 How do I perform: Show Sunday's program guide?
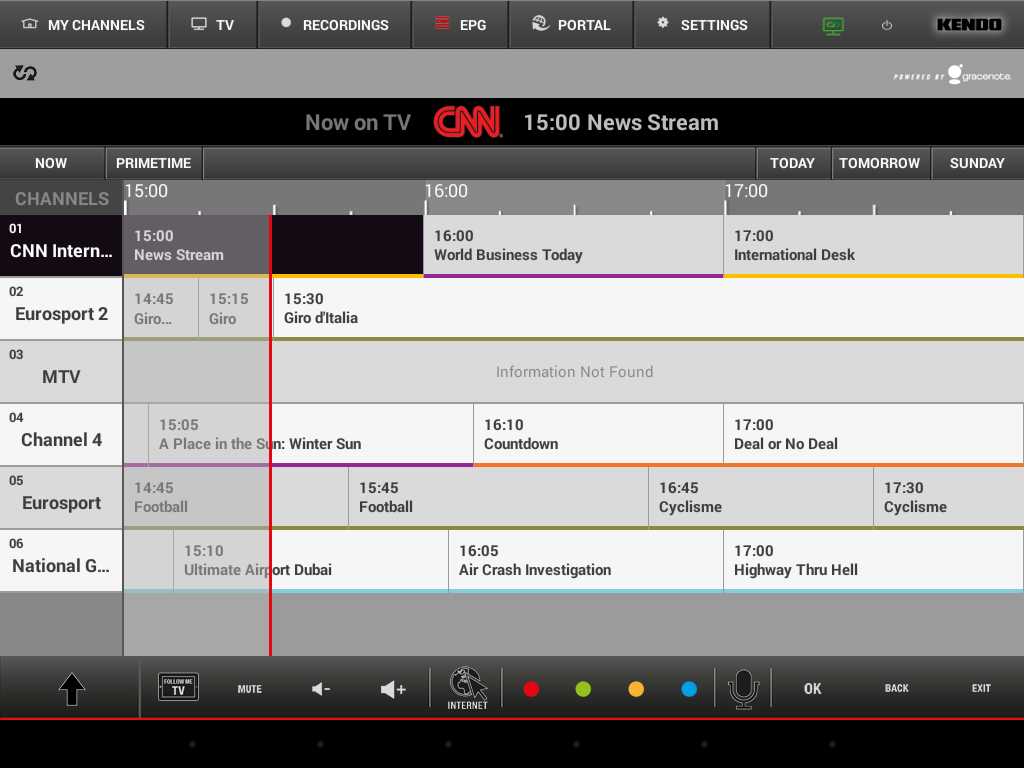pyautogui.click(x=978, y=163)
